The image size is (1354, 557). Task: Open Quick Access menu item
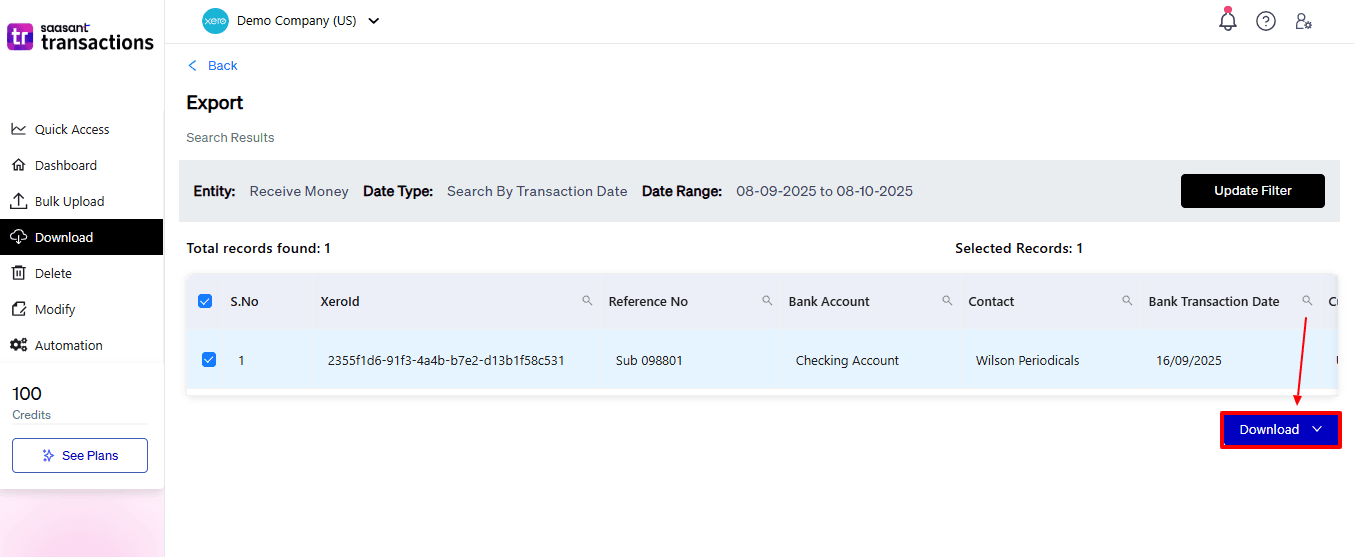click(81, 129)
